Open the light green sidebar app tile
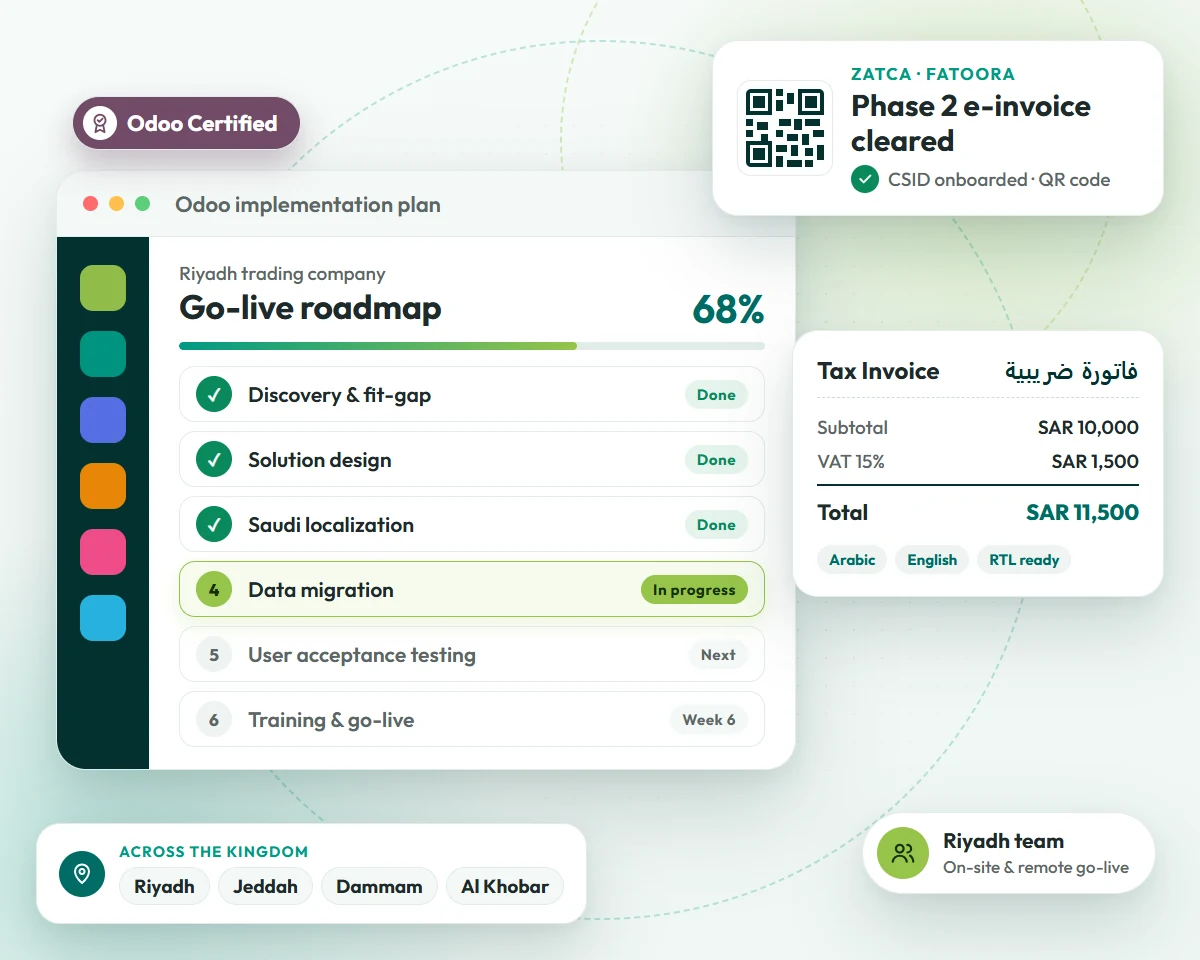The height and width of the screenshot is (960, 1200). 103,288
